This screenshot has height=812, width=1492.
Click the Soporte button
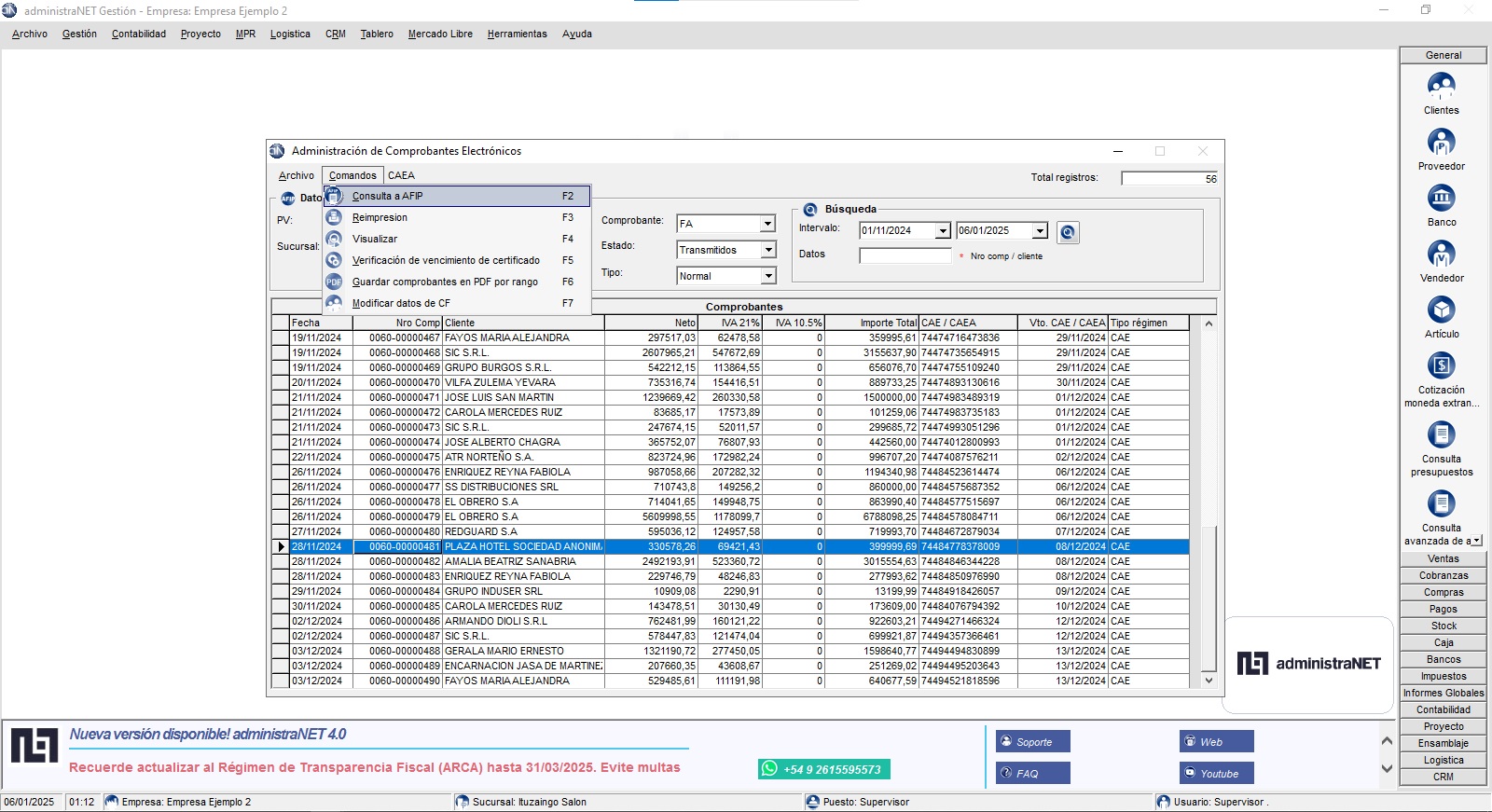pos(1032,741)
